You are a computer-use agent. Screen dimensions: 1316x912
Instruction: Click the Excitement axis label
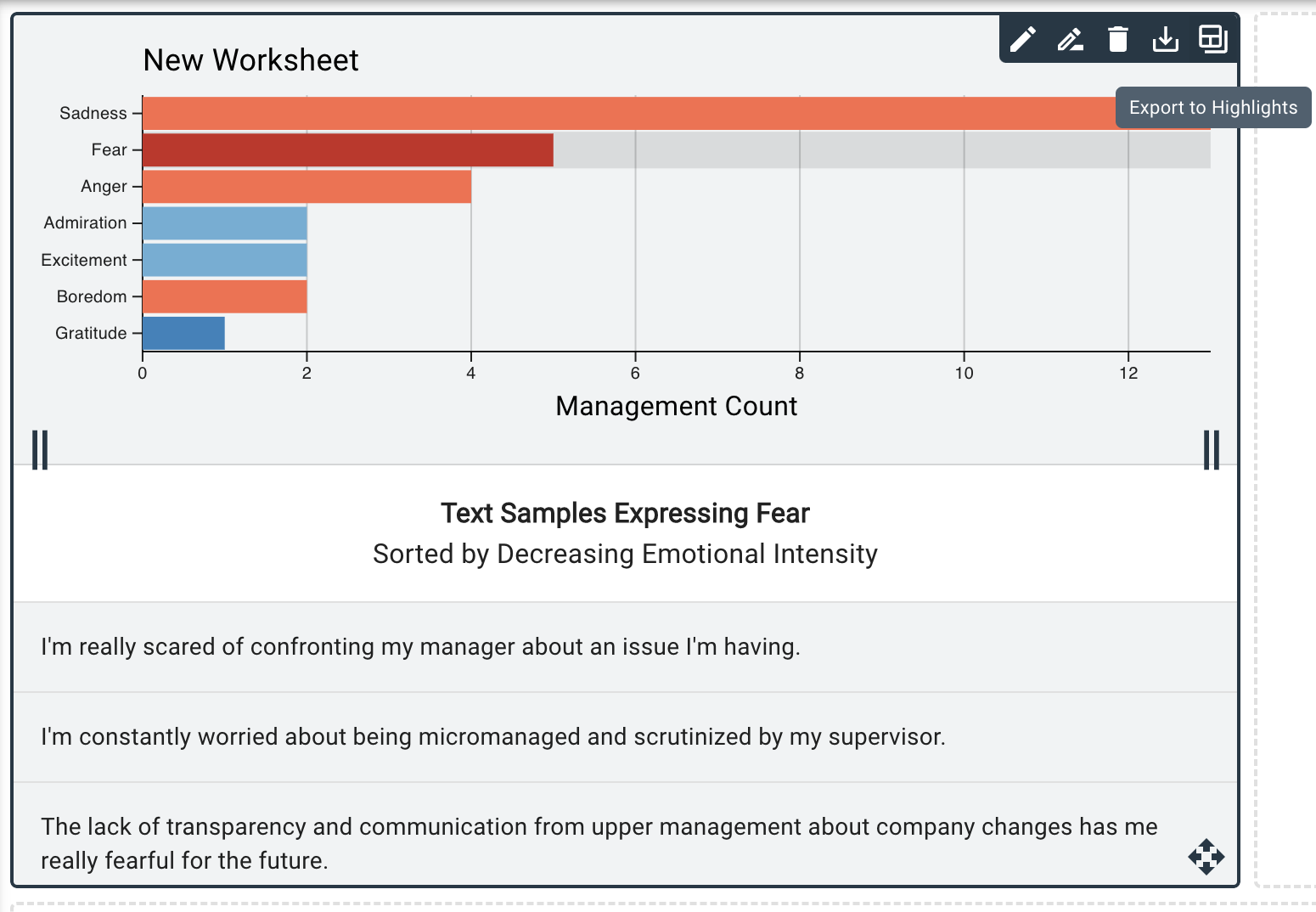click(x=85, y=259)
